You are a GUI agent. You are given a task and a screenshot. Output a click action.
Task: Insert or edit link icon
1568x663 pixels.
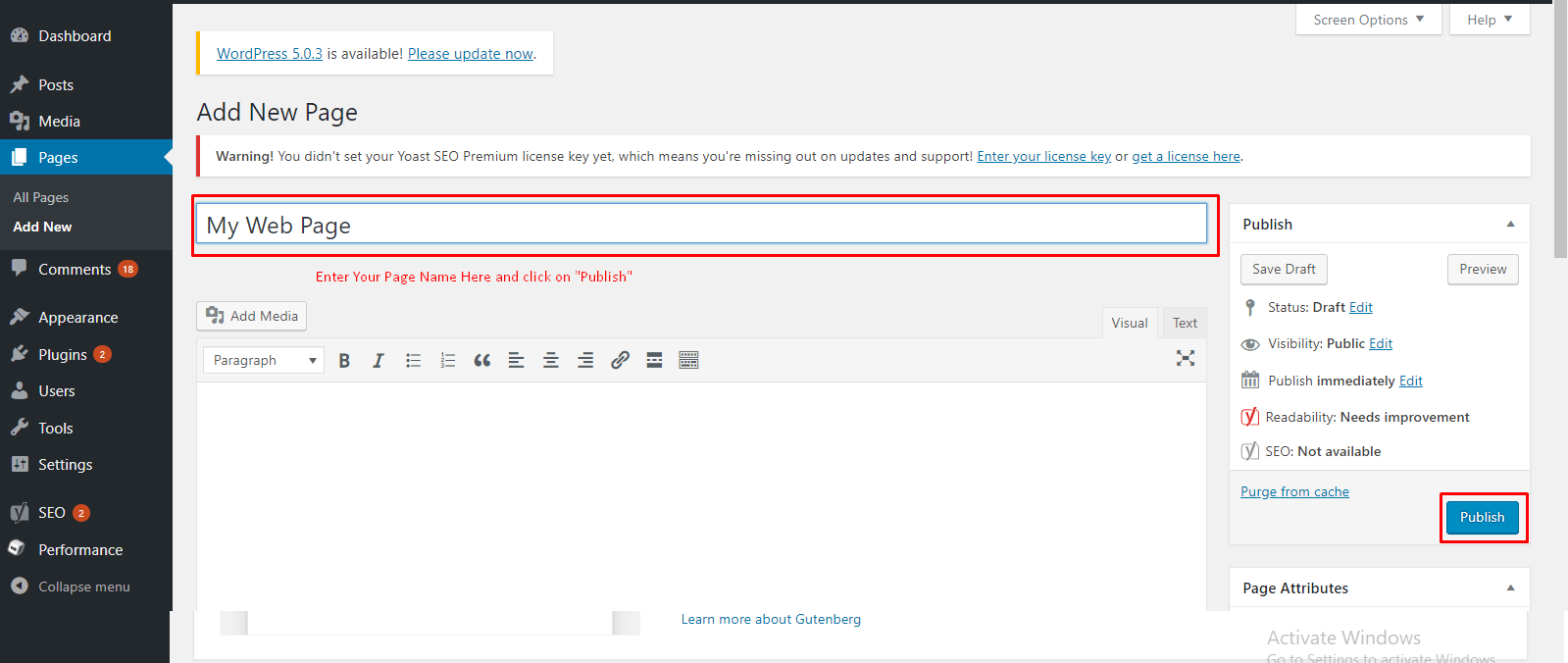point(620,360)
